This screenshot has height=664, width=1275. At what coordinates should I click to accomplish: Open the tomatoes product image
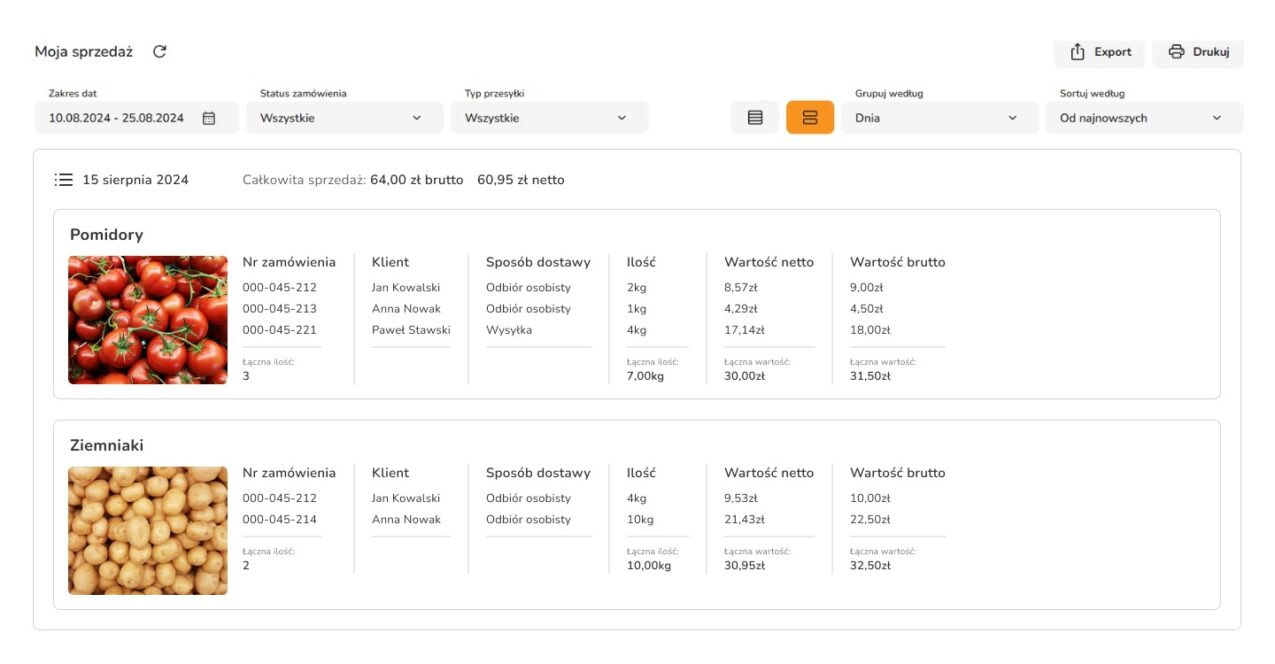pyautogui.click(x=148, y=320)
